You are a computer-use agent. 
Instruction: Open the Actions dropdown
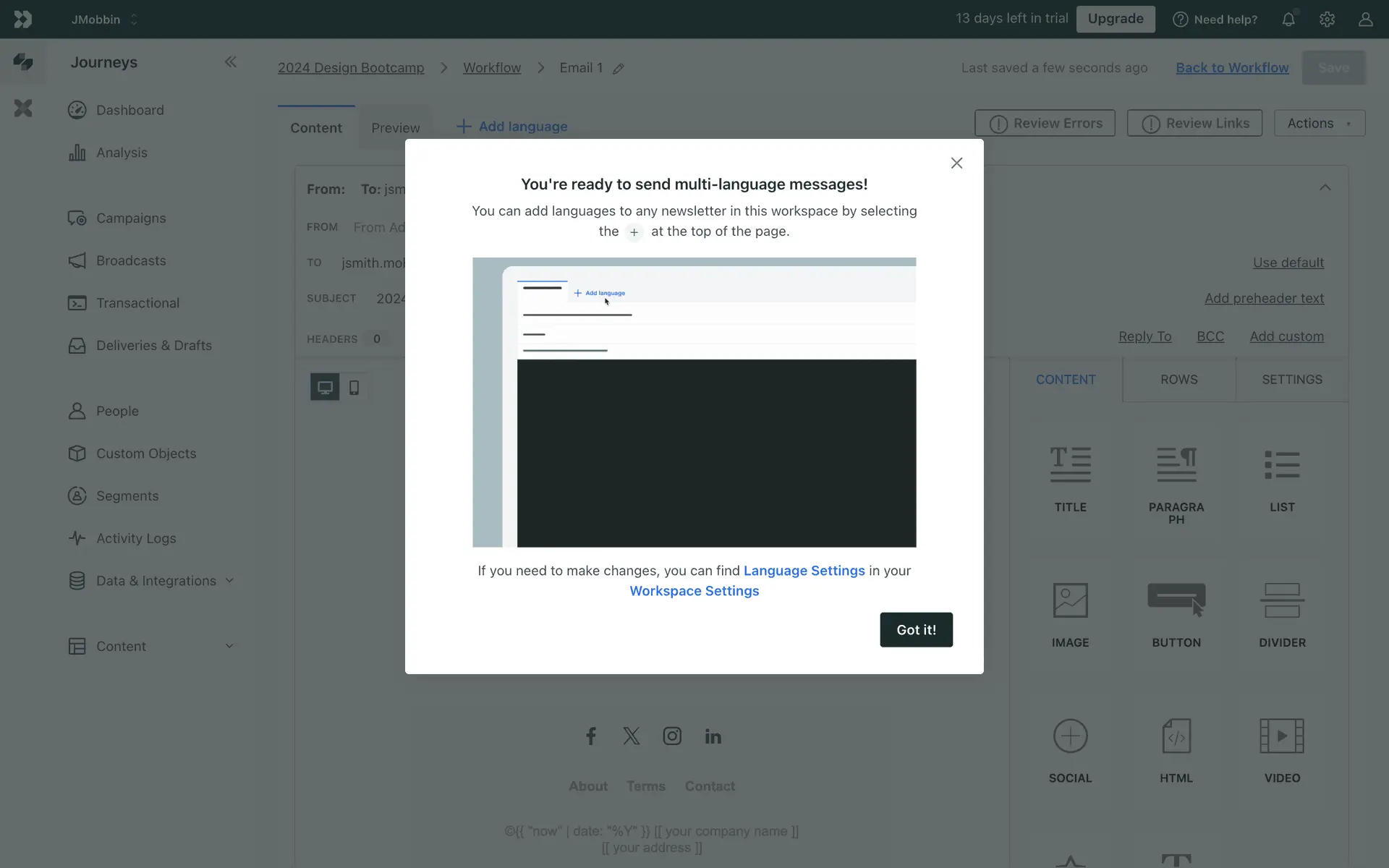coord(1319,124)
